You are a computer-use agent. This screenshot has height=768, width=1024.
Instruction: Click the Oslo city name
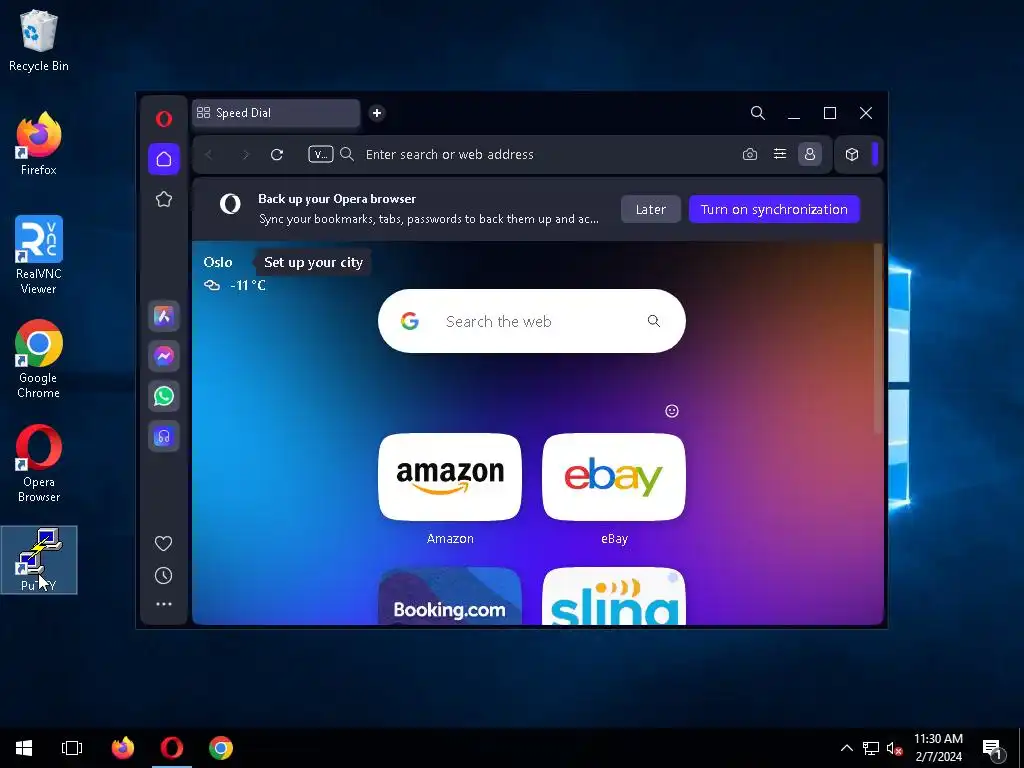[x=217, y=263]
